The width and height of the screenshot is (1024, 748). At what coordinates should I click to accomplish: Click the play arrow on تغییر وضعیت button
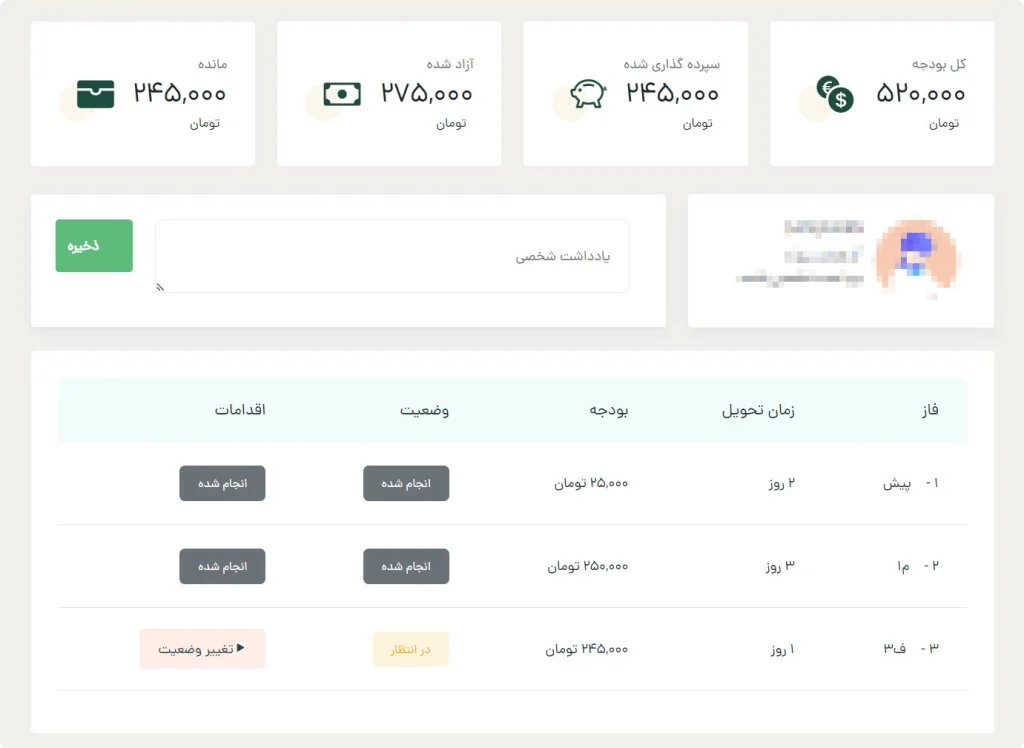240,648
